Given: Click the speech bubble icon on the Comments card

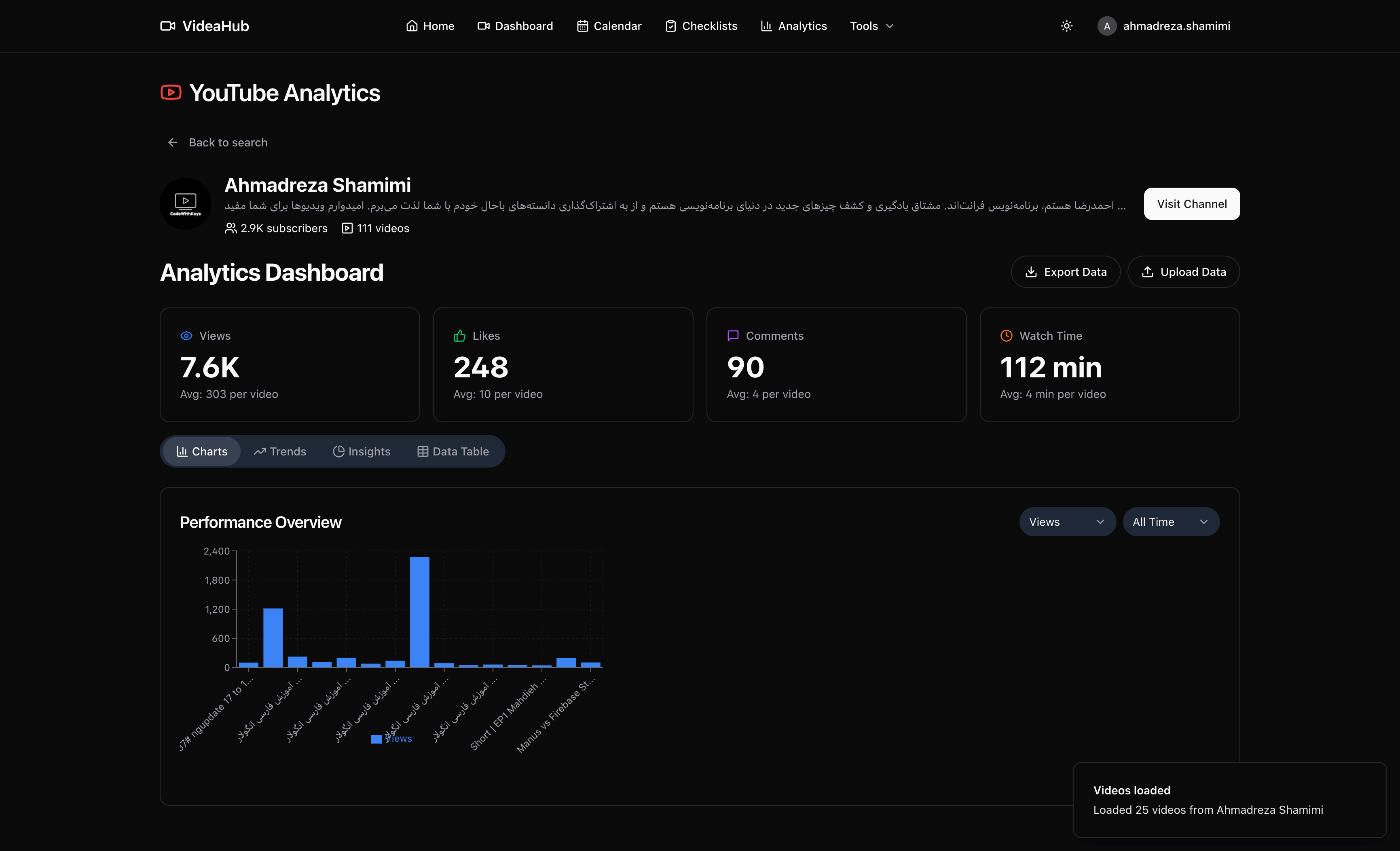Looking at the screenshot, I should pyautogui.click(x=733, y=336).
